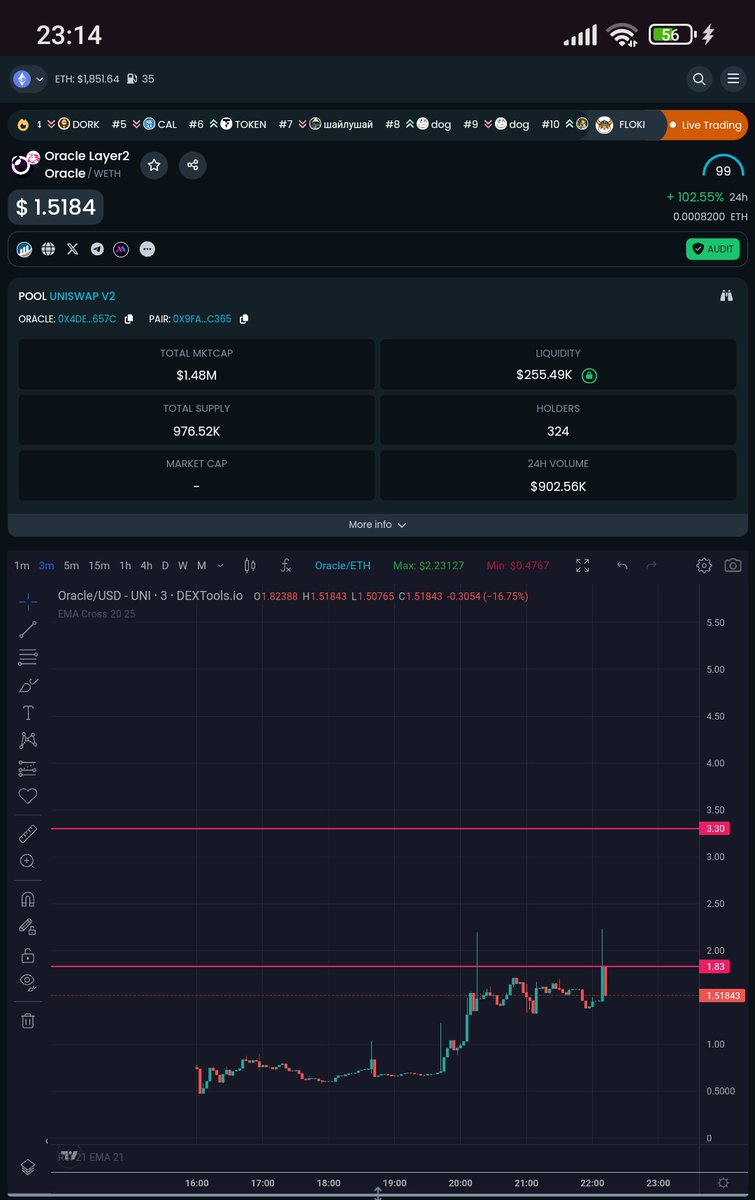Viewport: 755px width, 1200px height.
Task: Click the chart undo arrow
Action: coord(622,565)
